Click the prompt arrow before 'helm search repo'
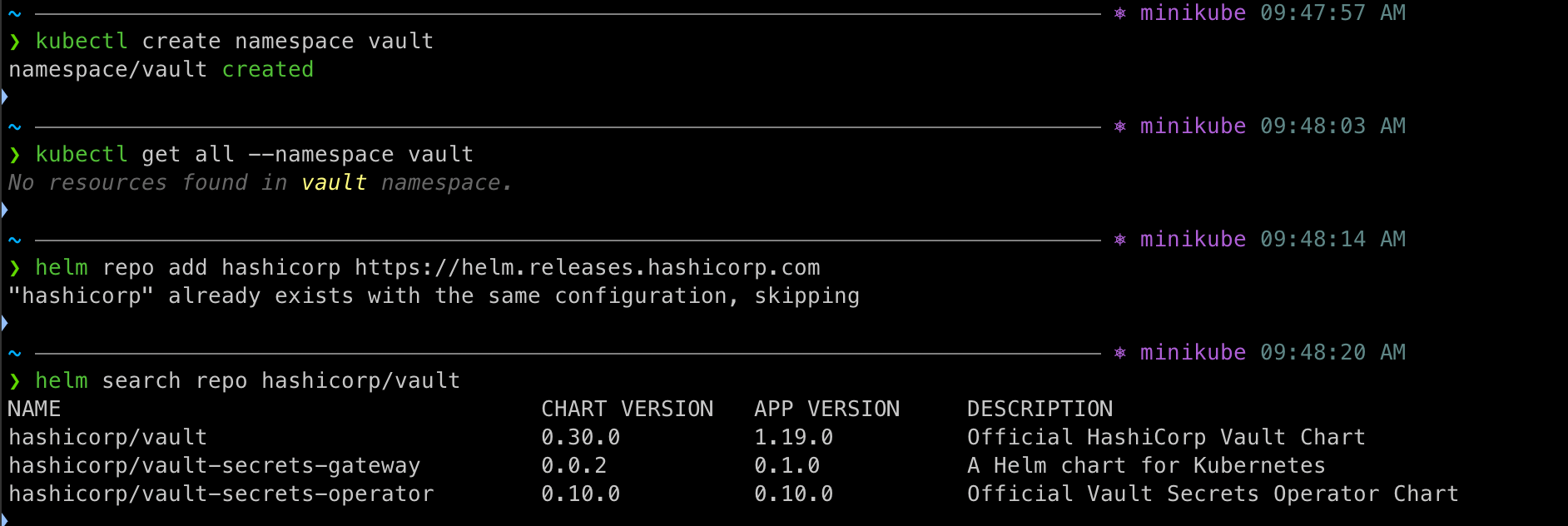The width and height of the screenshot is (1568, 526). (x=14, y=381)
